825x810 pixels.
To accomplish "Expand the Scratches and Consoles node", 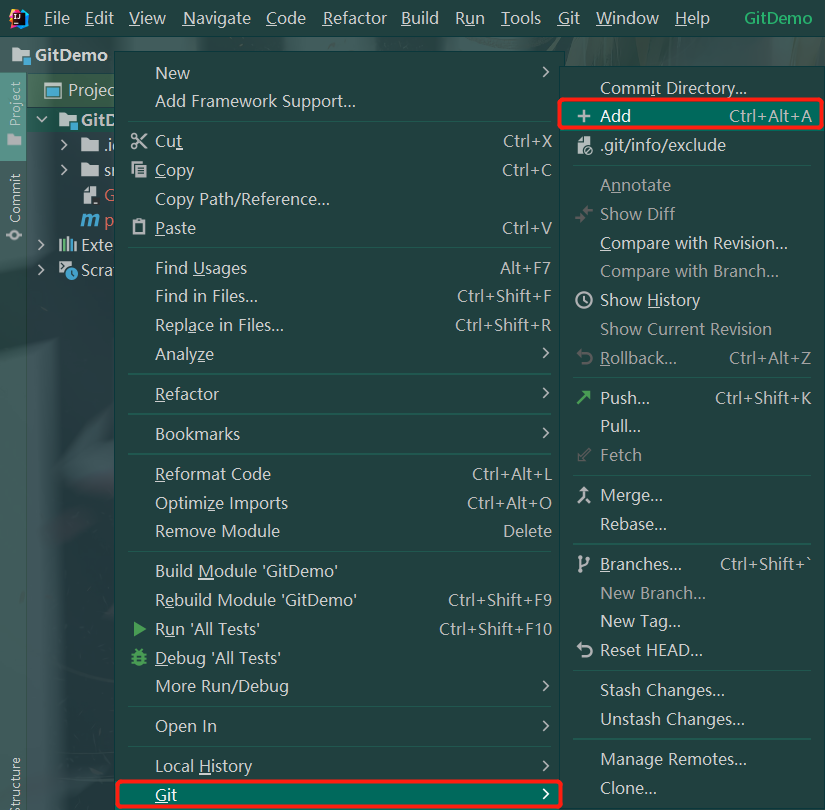I will pyautogui.click(x=41, y=270).
